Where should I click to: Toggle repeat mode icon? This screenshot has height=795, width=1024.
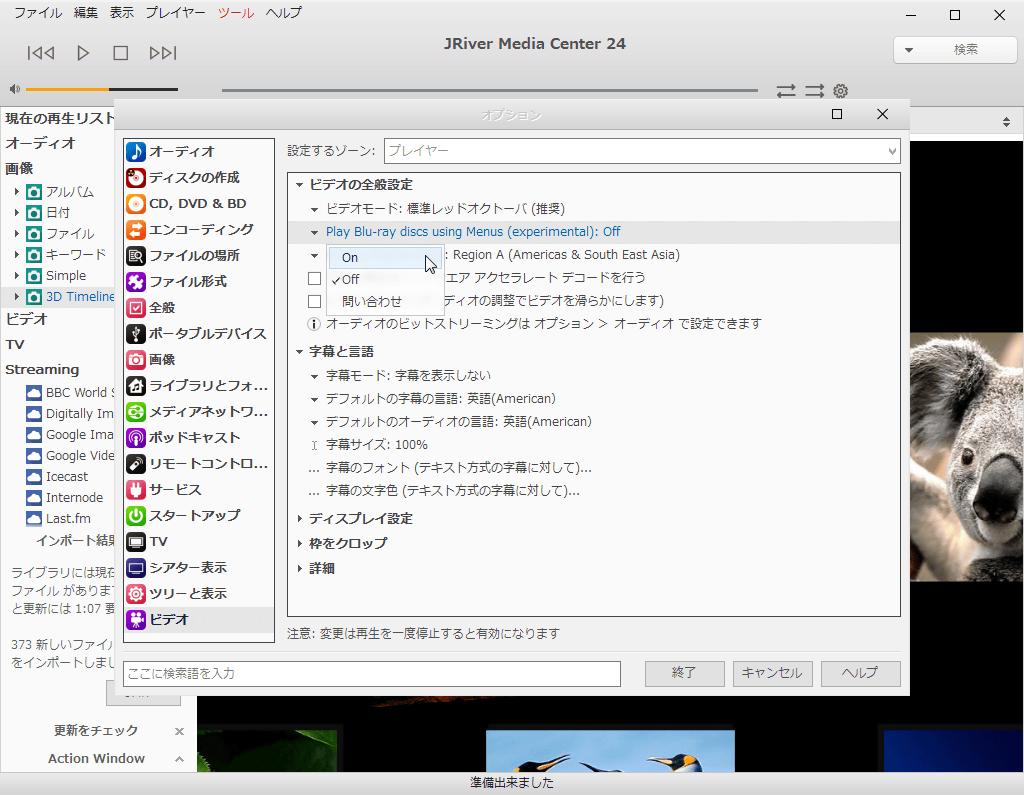(x=786, y=91)
